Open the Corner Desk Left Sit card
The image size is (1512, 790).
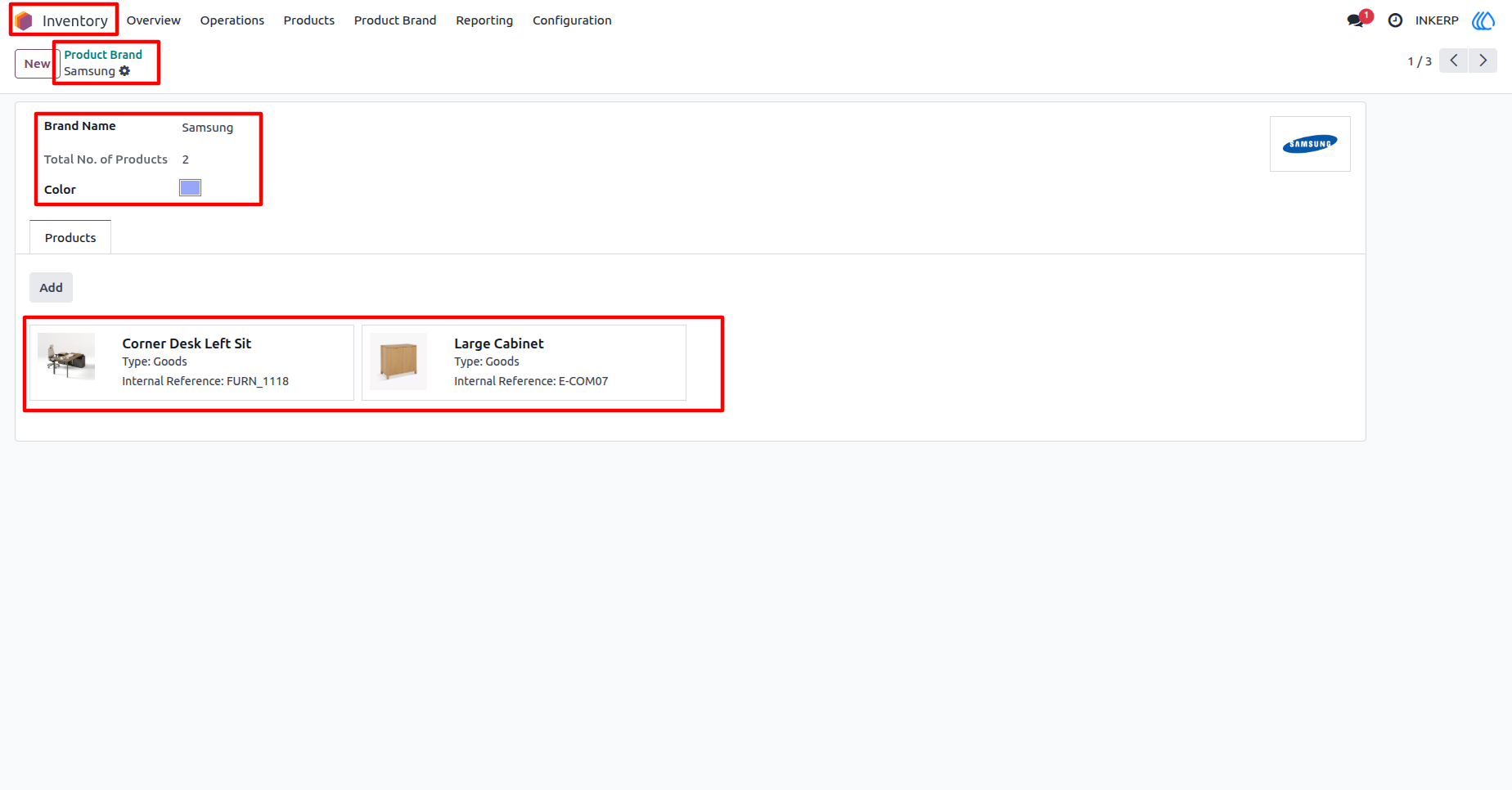click(x=191, y=362)
